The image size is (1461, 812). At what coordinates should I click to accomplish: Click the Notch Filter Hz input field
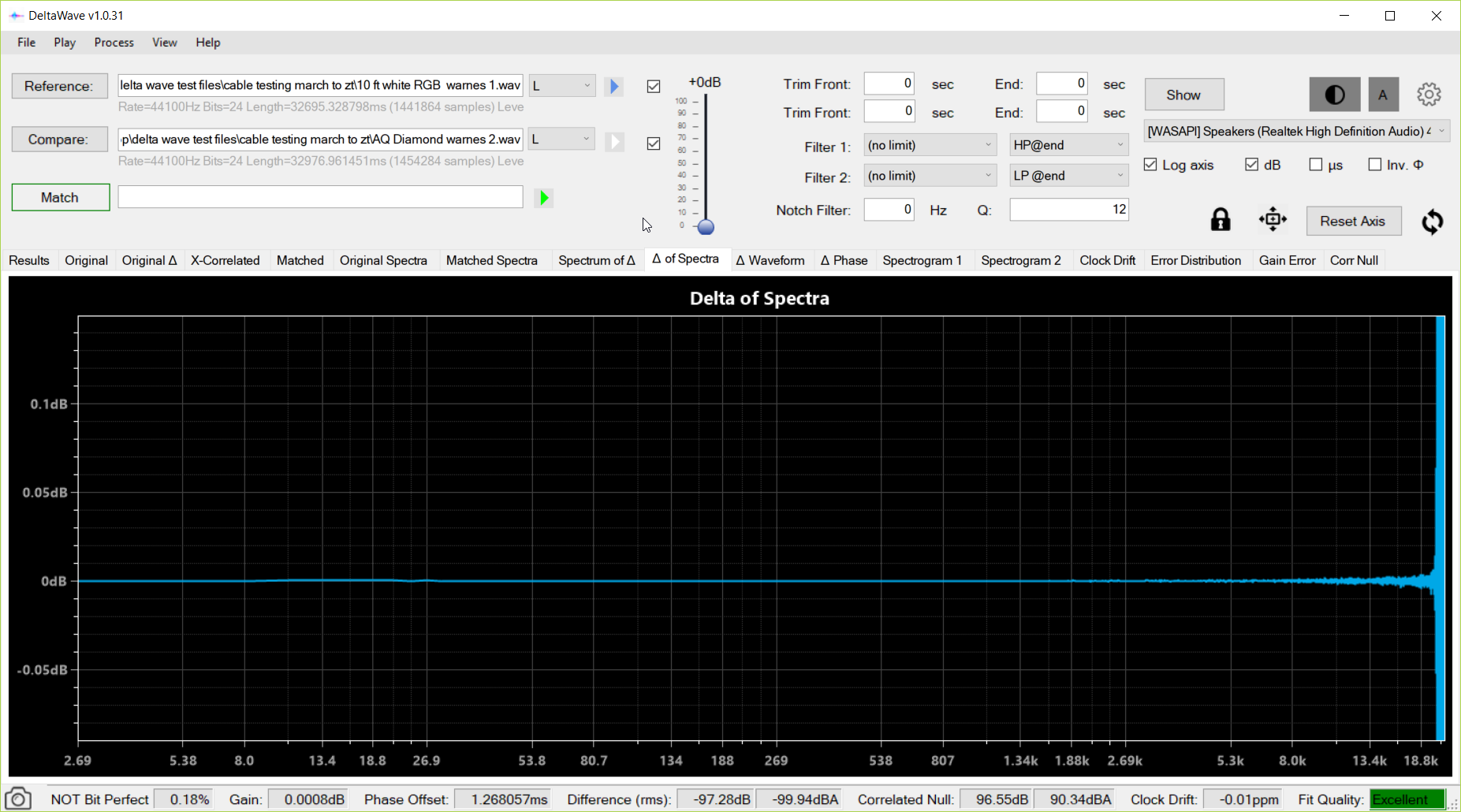pos(889,210)
